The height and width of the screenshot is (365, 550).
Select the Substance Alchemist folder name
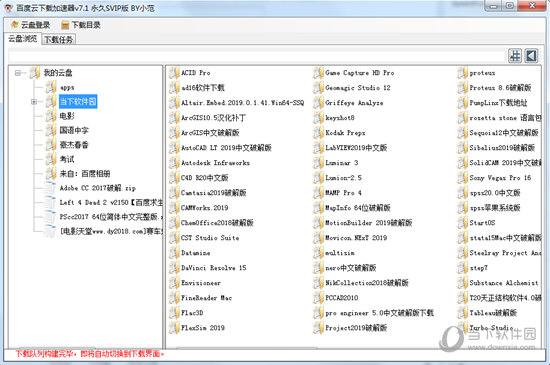coord(504,283)
